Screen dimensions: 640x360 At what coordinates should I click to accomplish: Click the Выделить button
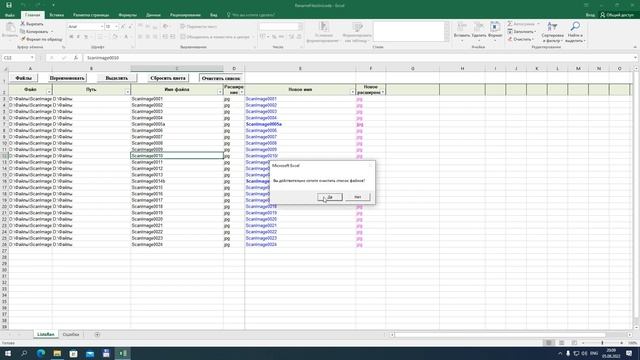click(117, 78)
